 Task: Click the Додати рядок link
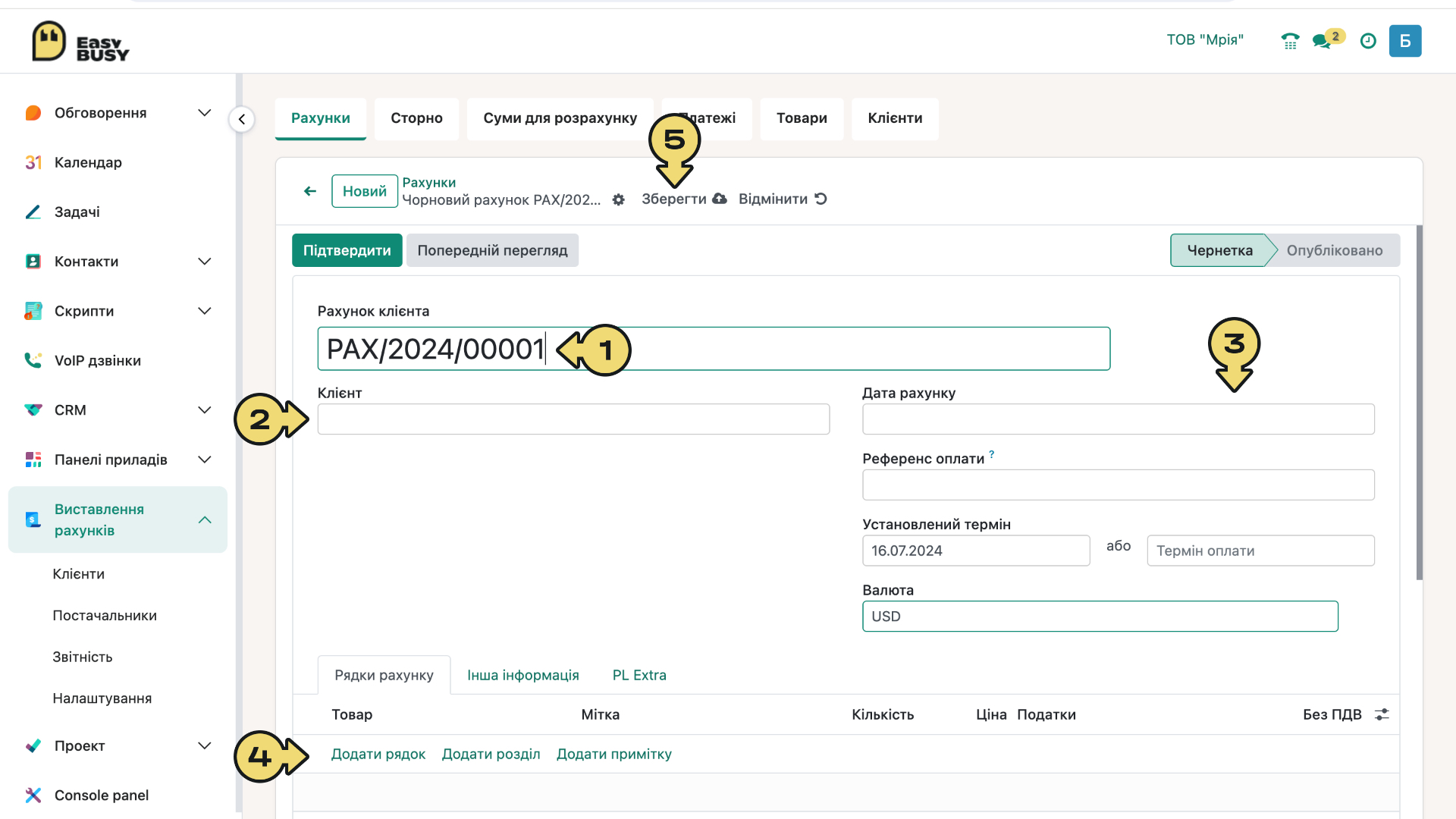378,754
